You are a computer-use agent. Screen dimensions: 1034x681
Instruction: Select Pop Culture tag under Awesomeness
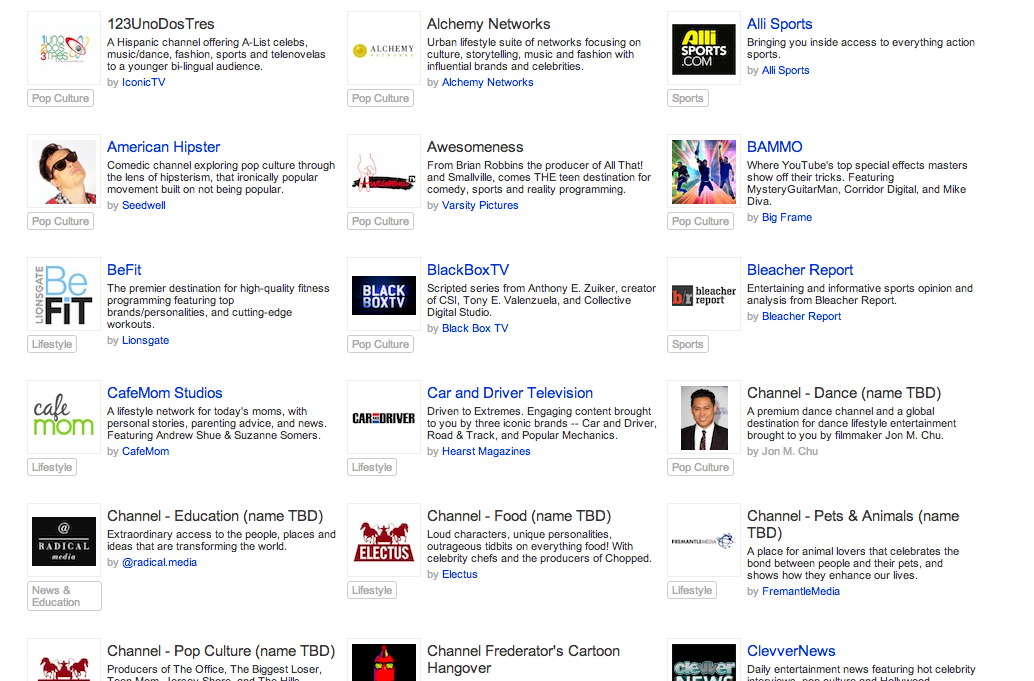pos(380,222)
